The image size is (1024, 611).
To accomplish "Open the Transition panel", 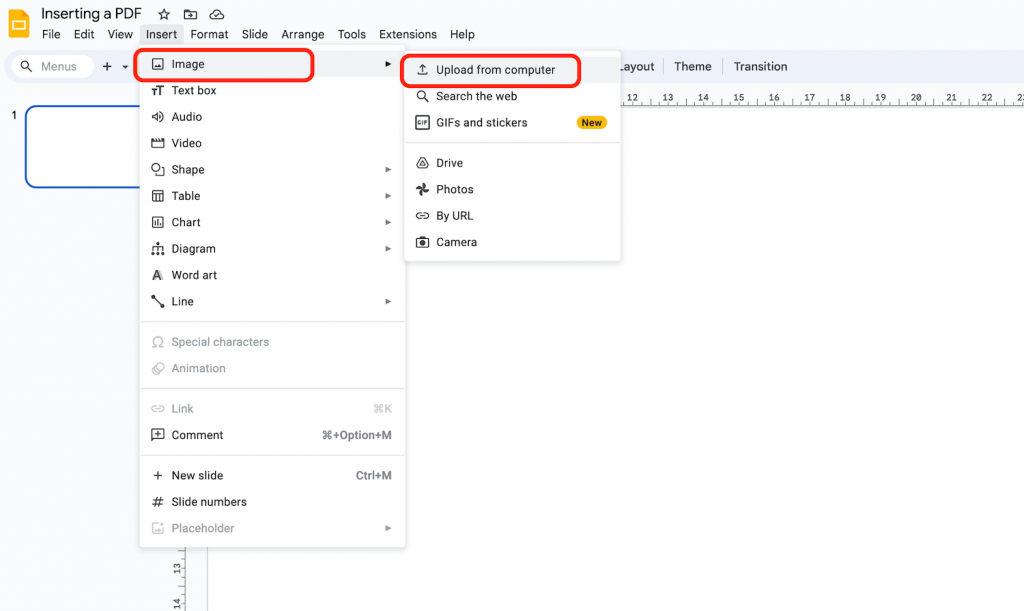I will pyautogui.click(x=760, y=66).
